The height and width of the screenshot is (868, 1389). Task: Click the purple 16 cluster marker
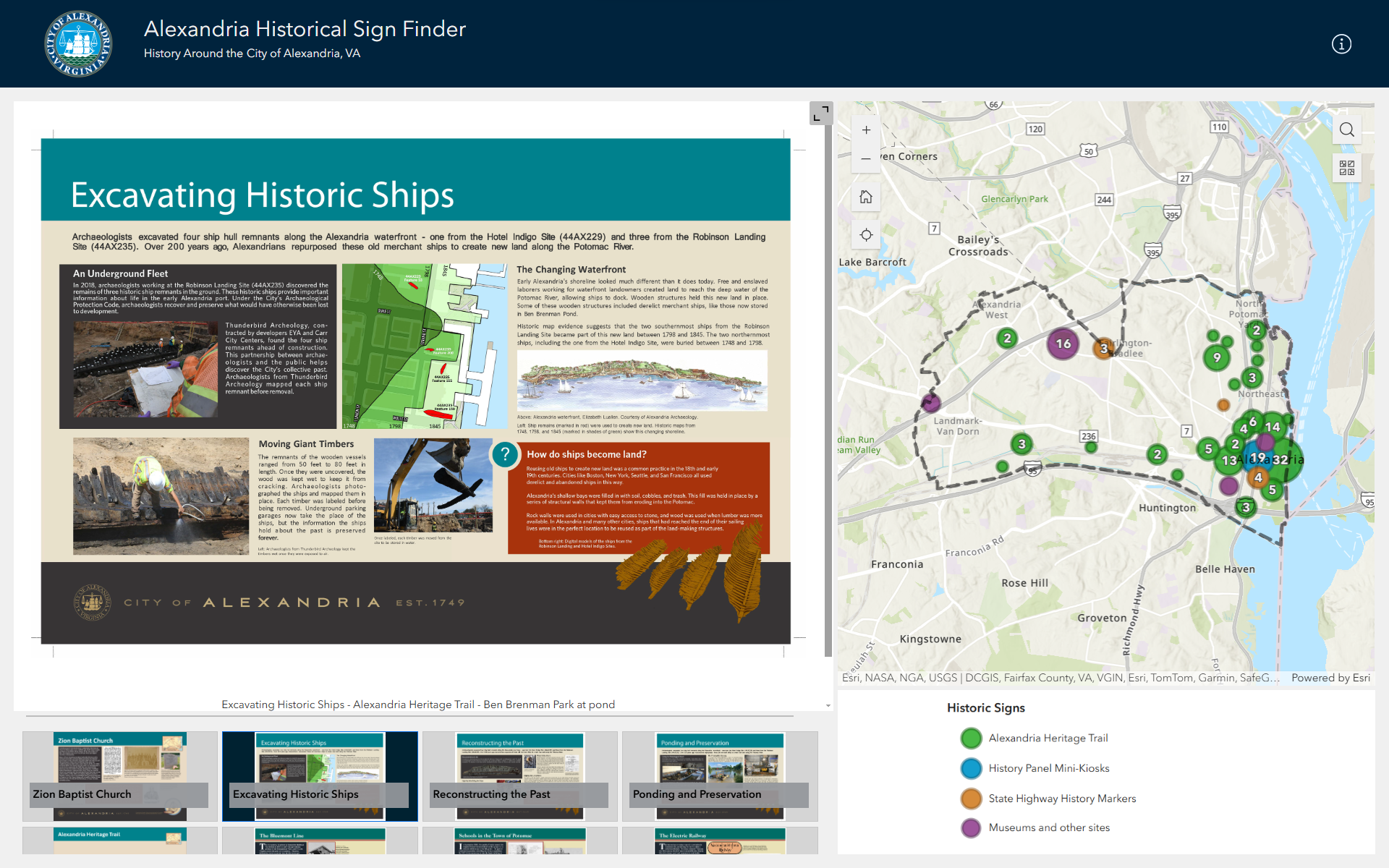click(1063, 344)
